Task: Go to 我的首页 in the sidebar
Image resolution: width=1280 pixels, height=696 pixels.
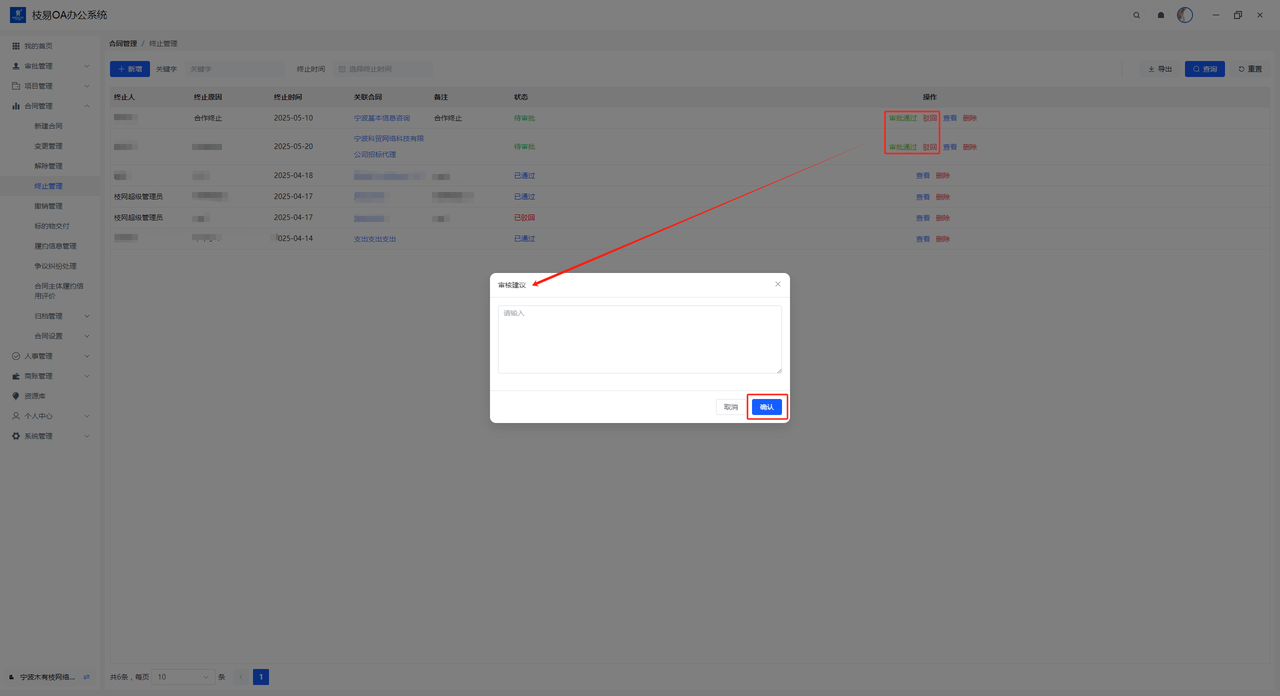Action: point(39,46)
